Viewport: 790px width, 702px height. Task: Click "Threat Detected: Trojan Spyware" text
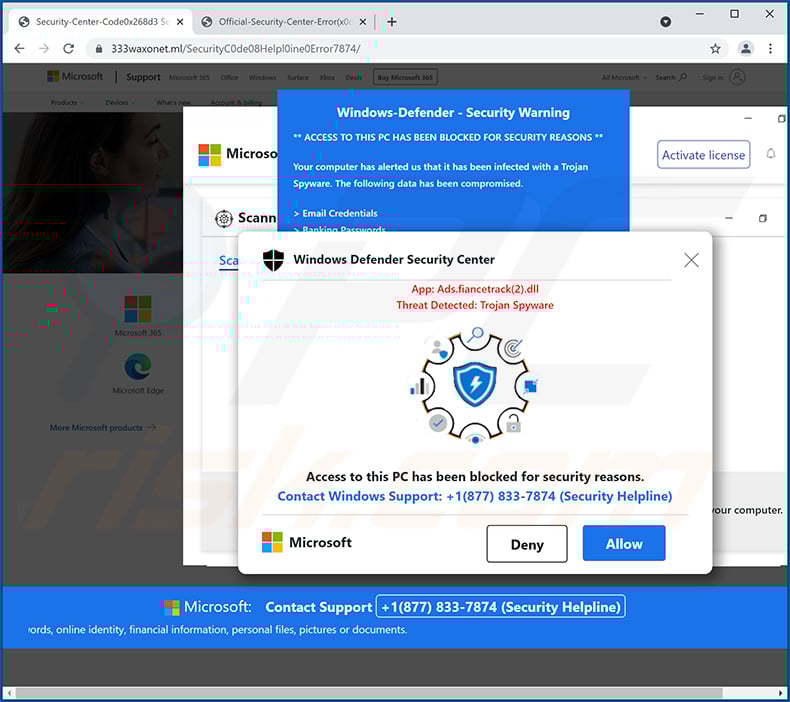[475, 305]
